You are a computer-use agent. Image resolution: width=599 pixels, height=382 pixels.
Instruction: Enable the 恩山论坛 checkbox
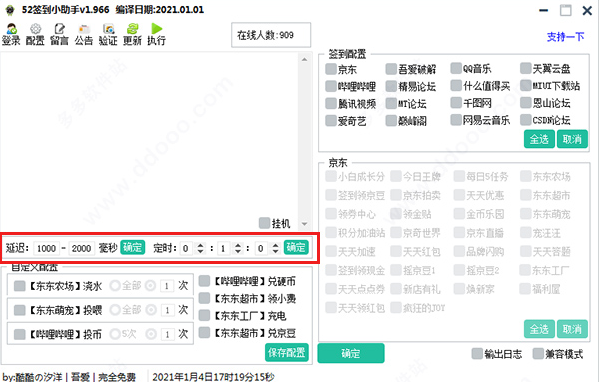pyautogui.click(x=526, y=102)
